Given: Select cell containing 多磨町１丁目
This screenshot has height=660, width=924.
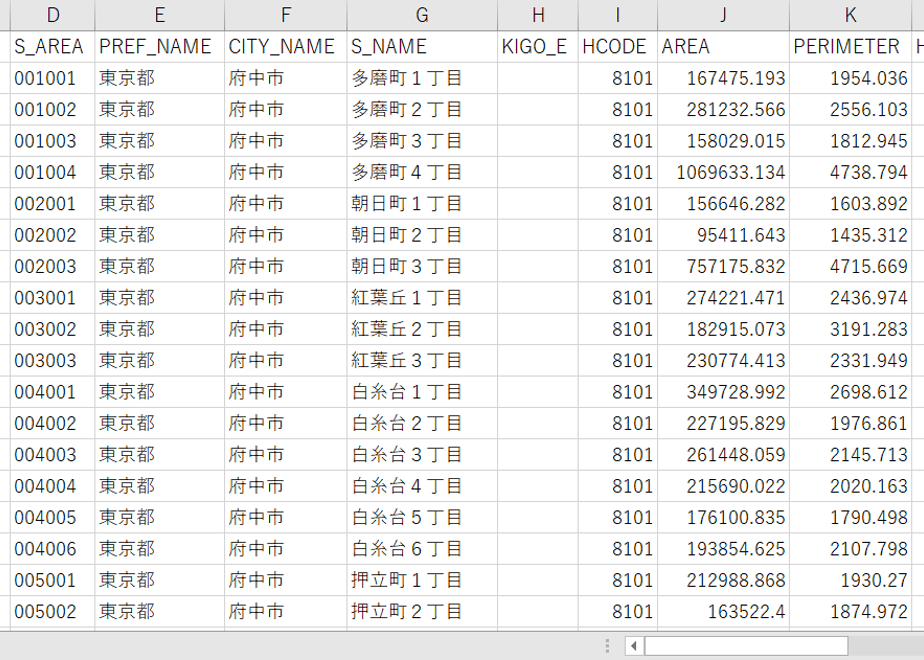Looking at the screenshot, I should (x=422, y=78).
